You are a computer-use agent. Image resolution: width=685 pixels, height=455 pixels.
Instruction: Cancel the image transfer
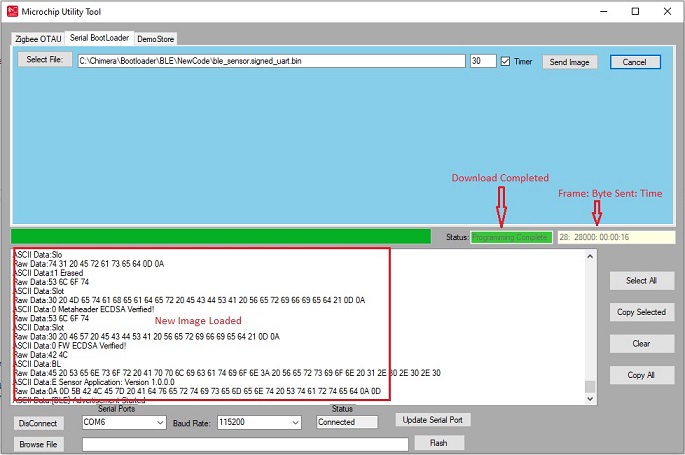[635, 62]
